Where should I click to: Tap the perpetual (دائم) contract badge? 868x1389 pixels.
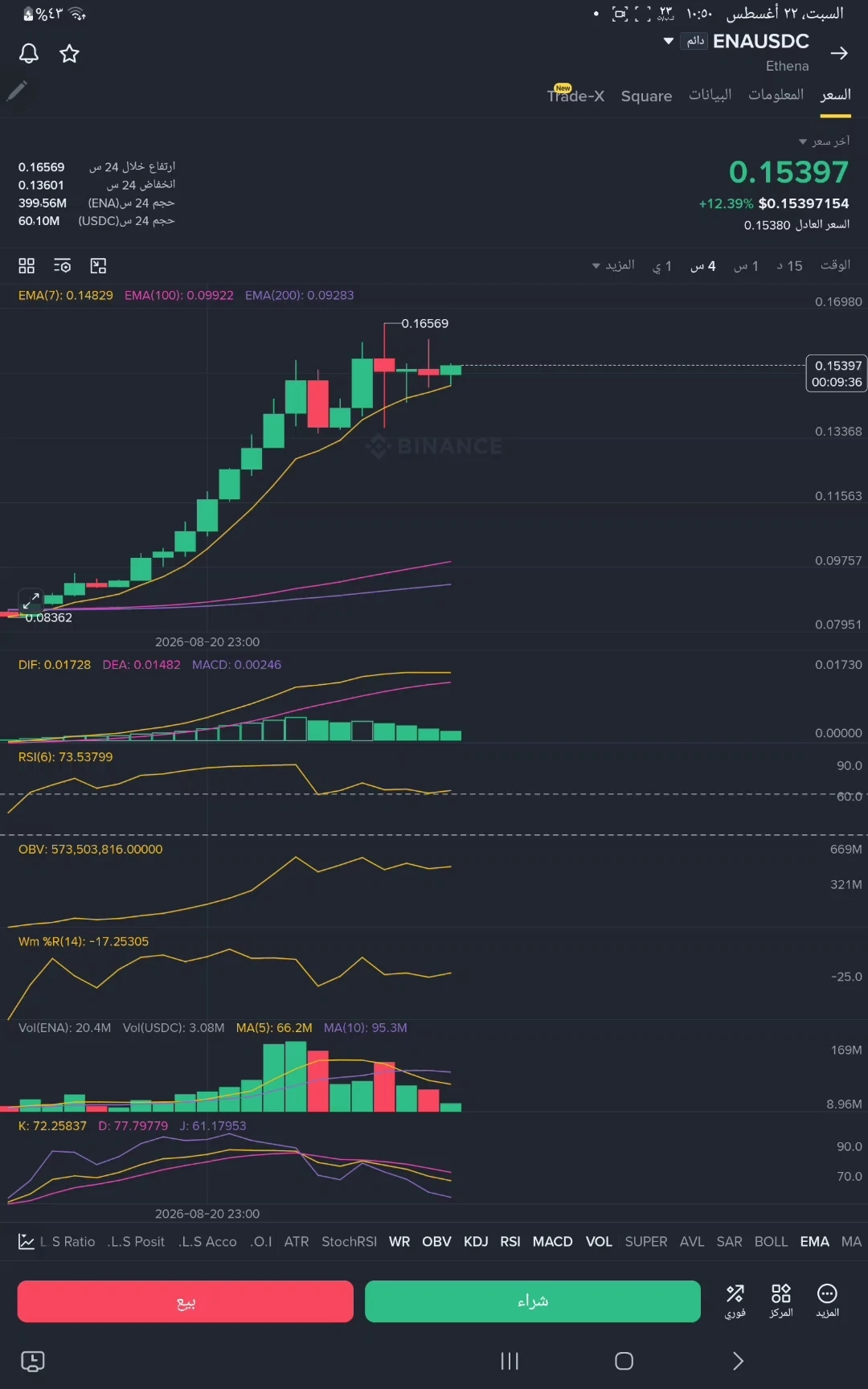(x=694, y=41)
